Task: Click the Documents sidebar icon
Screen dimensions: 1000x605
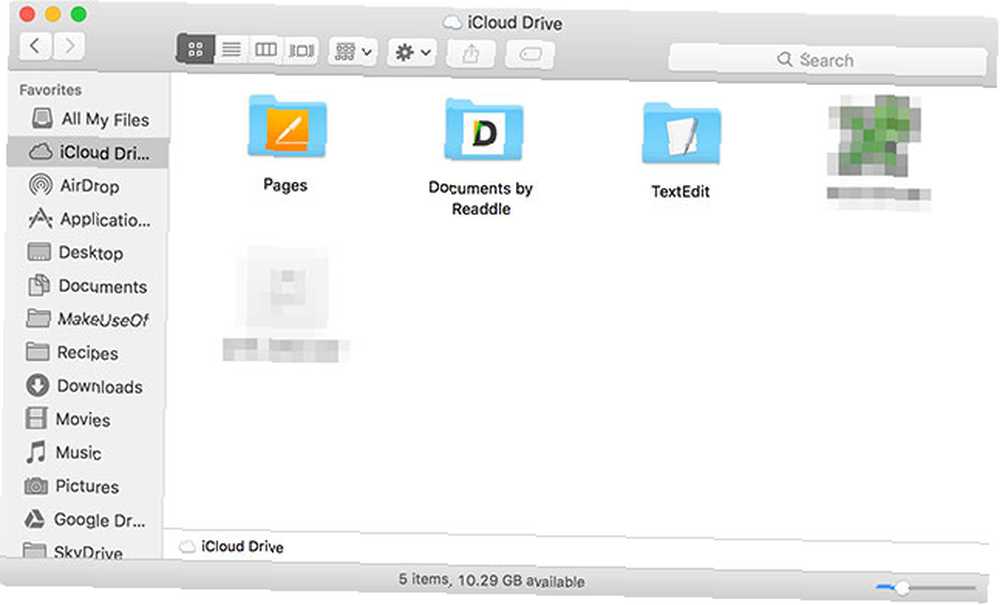Action: click(39, 285)
